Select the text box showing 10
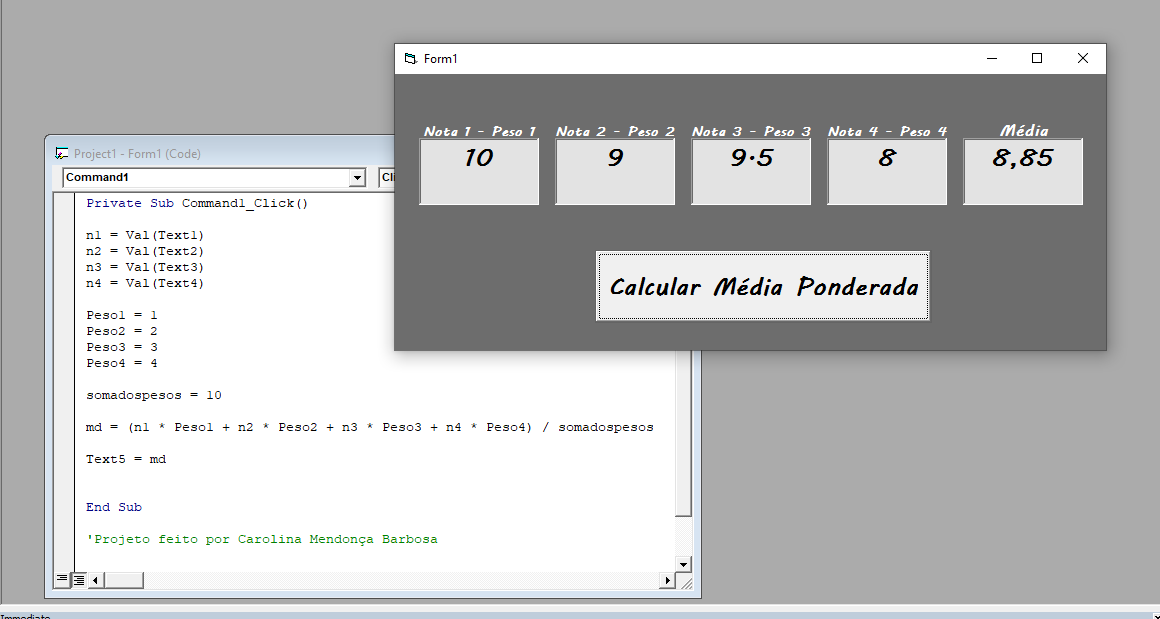Viewport: 1160px width, 619px height. pos(479,172)
